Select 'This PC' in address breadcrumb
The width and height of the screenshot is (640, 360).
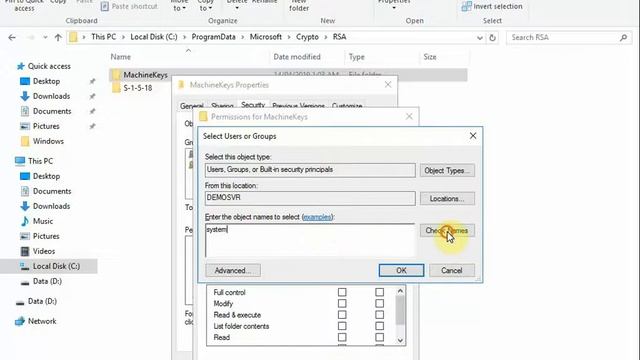pyautogui.click(x=103, y=37)
